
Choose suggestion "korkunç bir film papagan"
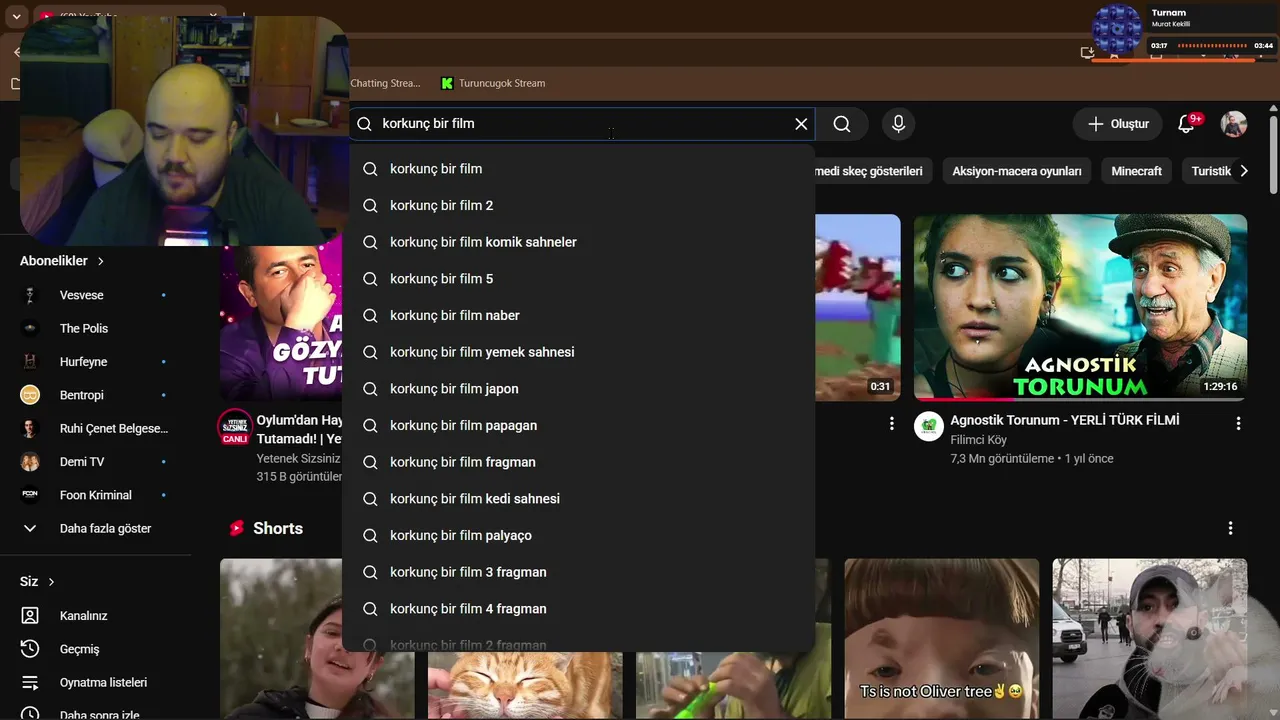coord(578,425)
